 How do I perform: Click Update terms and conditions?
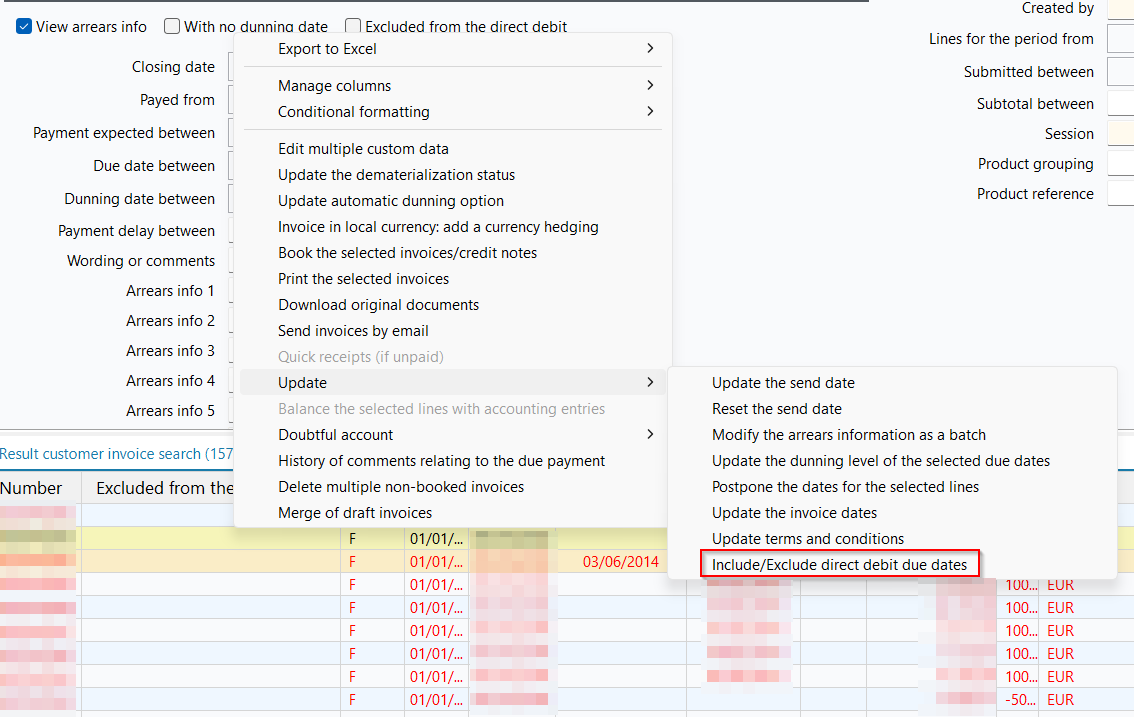point(807,539)
